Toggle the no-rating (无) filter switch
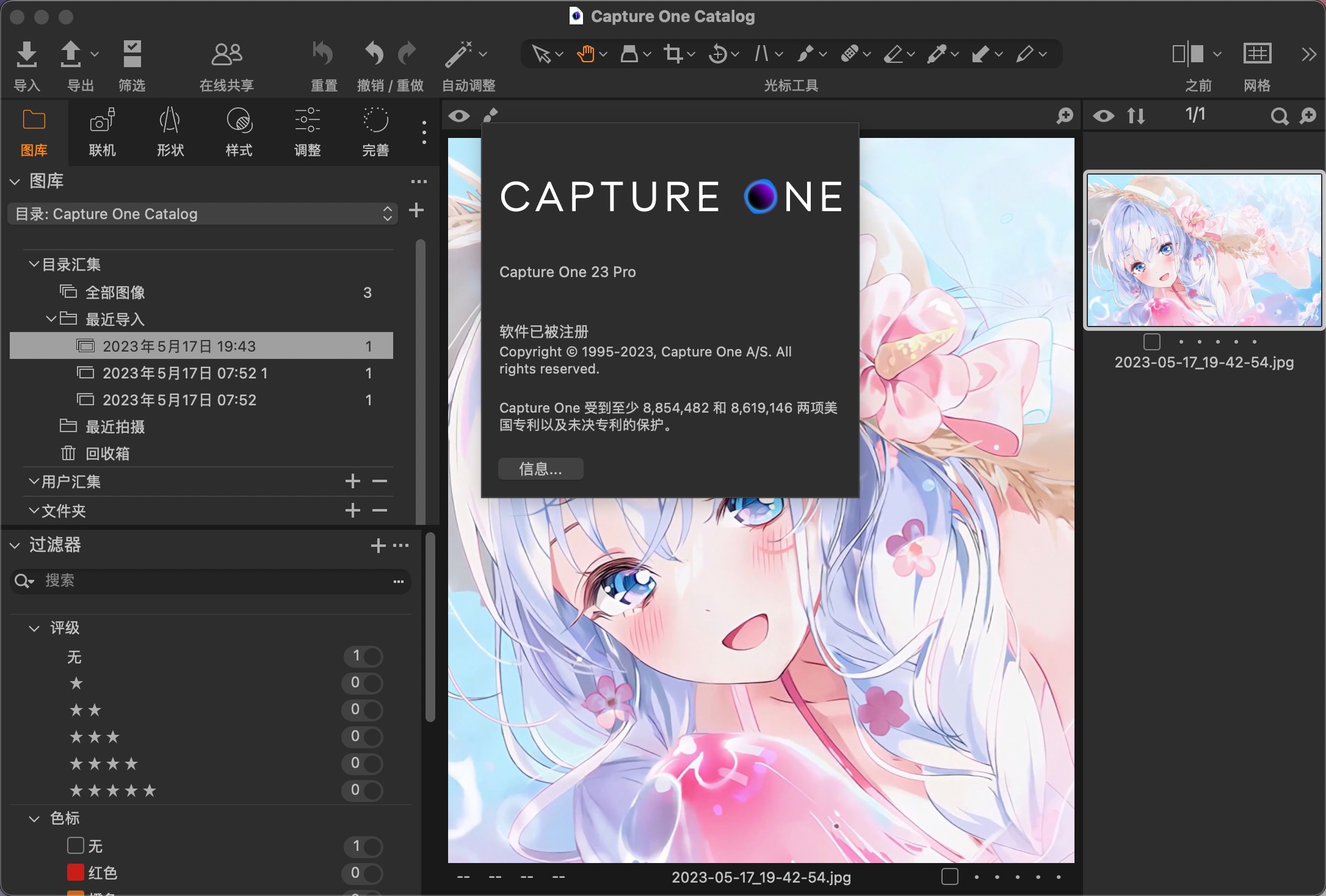This screenshot has height=896, width=1326. pos(363,656)
